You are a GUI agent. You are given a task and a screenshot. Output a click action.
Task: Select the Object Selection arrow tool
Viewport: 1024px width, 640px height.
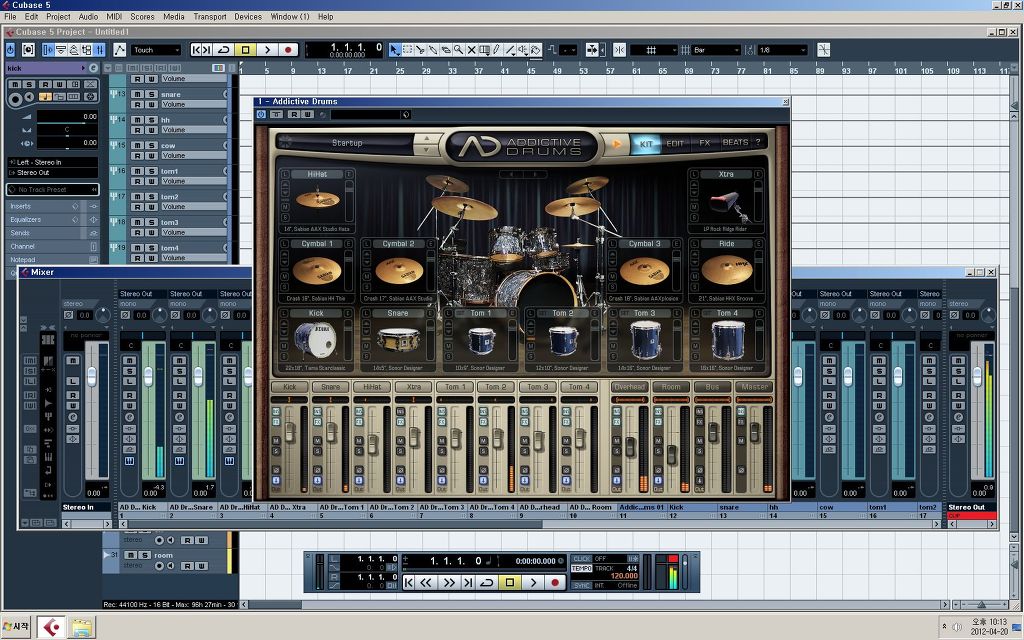tap(395, 50)
